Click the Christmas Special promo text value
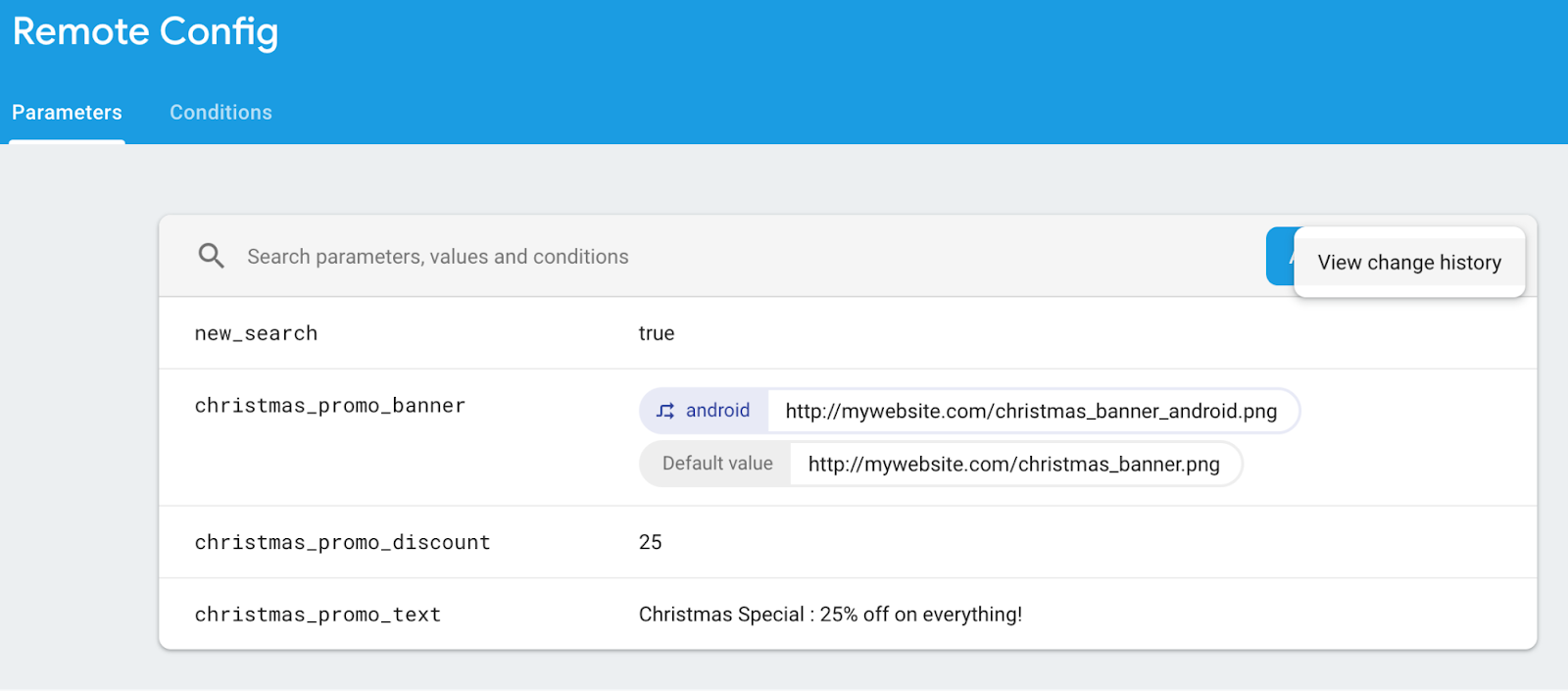Image resolution: width=1568 pixels, height=691 pixels. (x=830, y=615)
